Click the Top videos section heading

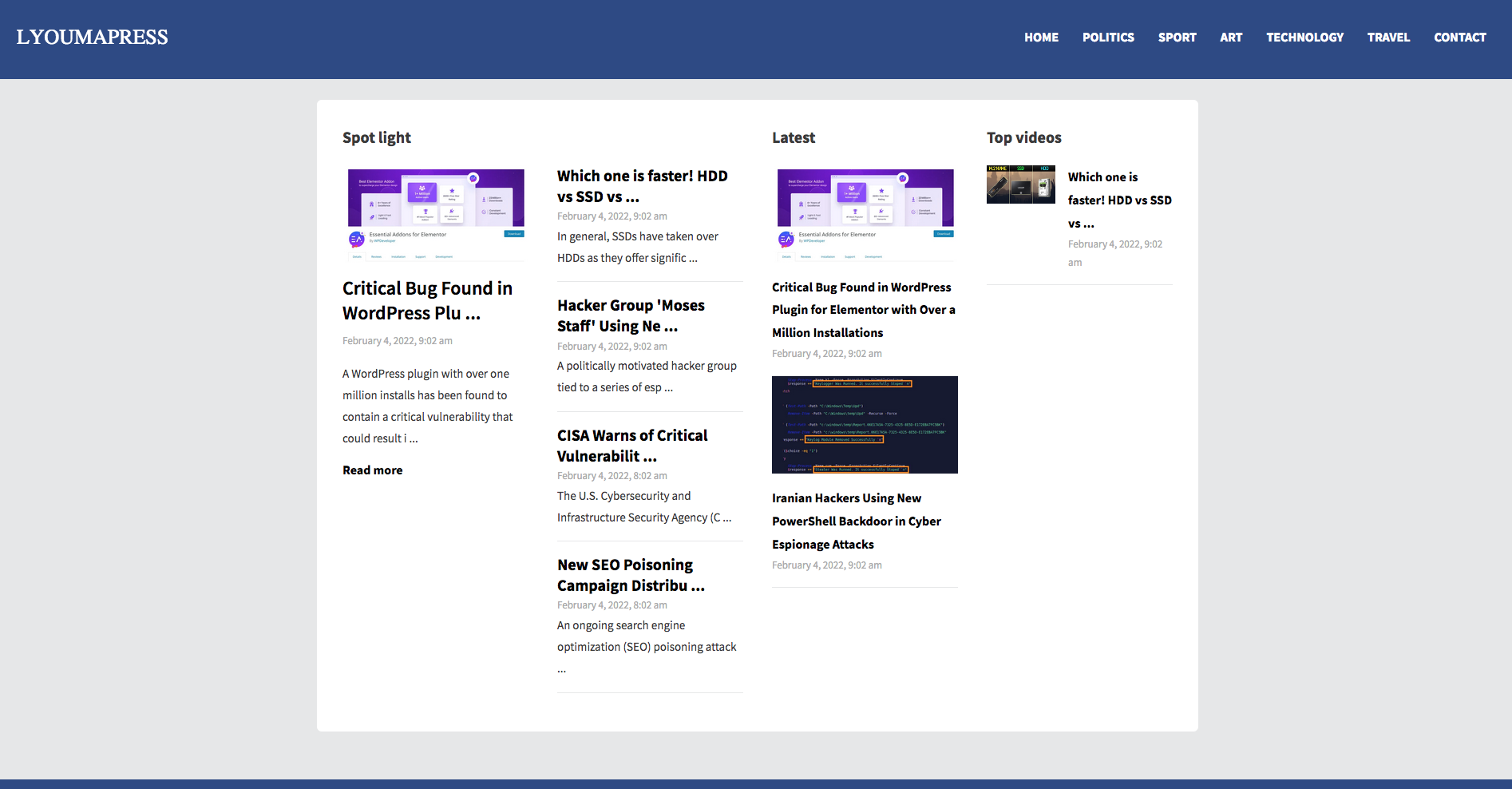point(1024,137)
